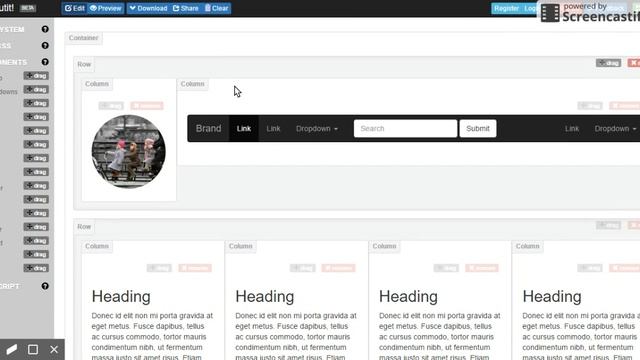Open help icon beside GRID SYSTEM section

[45, 29]
